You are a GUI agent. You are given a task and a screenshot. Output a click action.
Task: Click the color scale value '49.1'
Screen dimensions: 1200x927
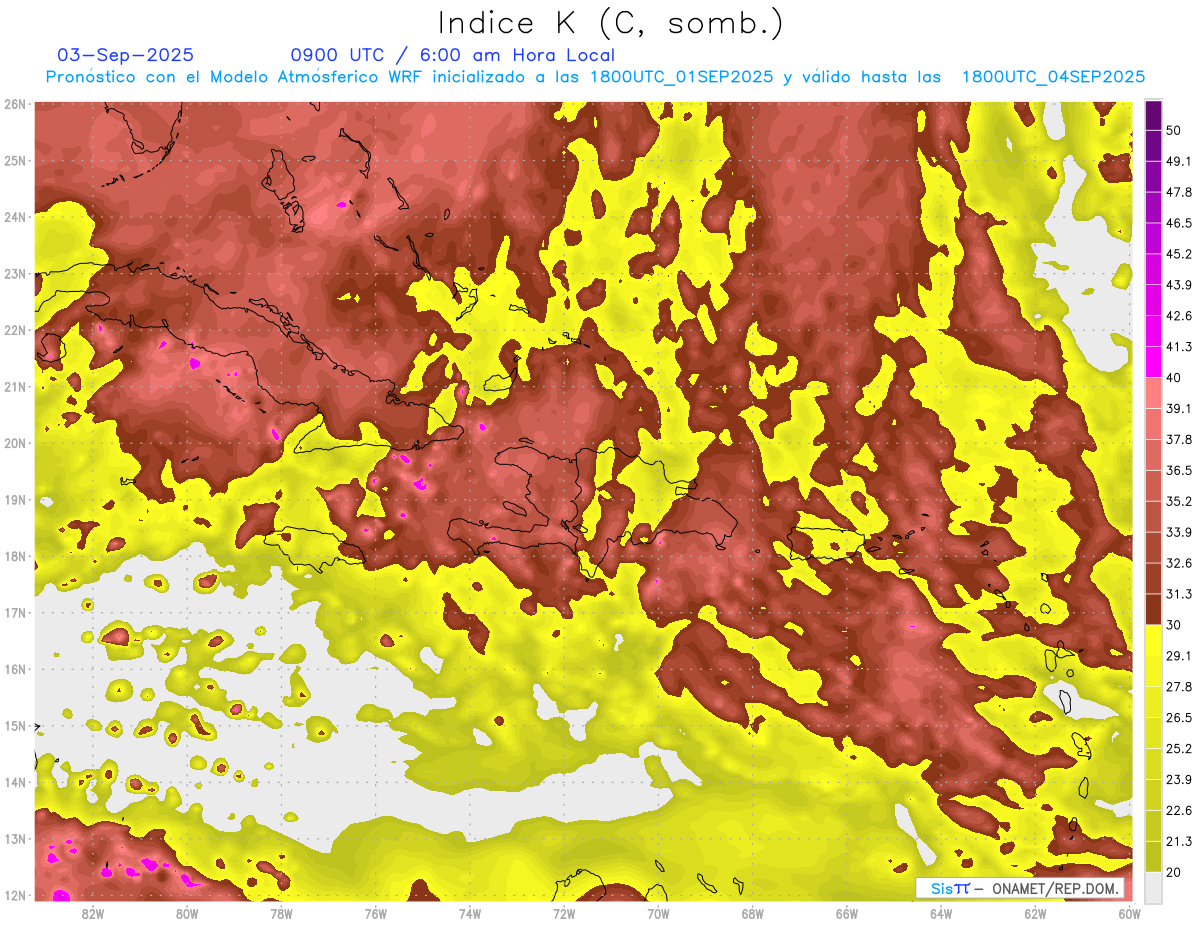[x=1179, y=161]
